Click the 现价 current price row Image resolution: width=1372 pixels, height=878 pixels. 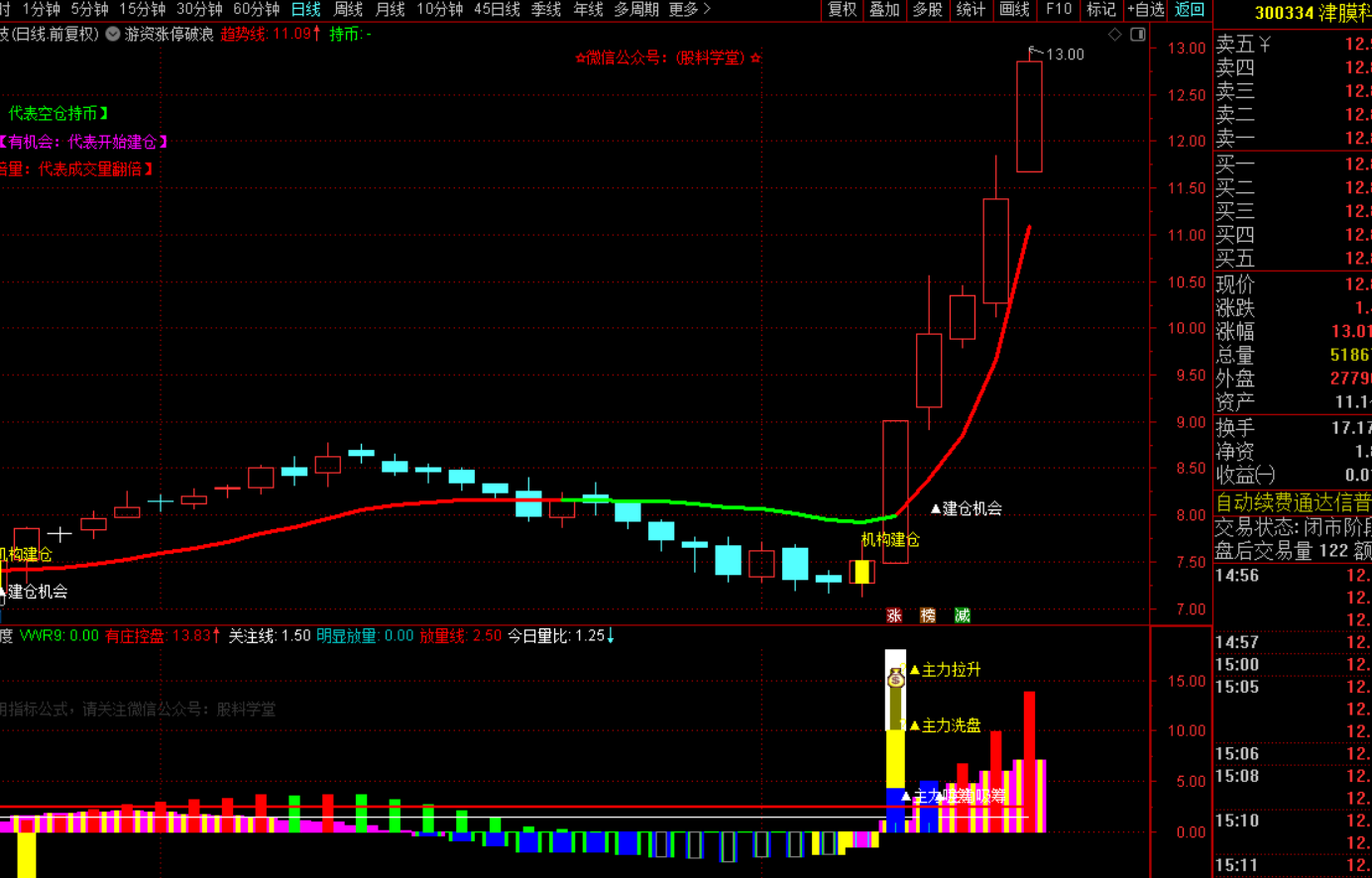point(1293,284)
